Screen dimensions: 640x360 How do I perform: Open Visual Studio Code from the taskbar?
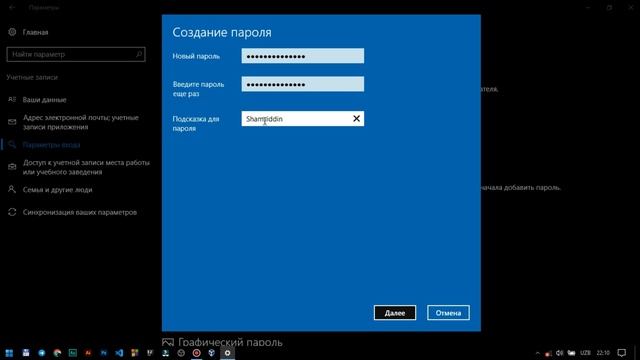tap(119, 353)
